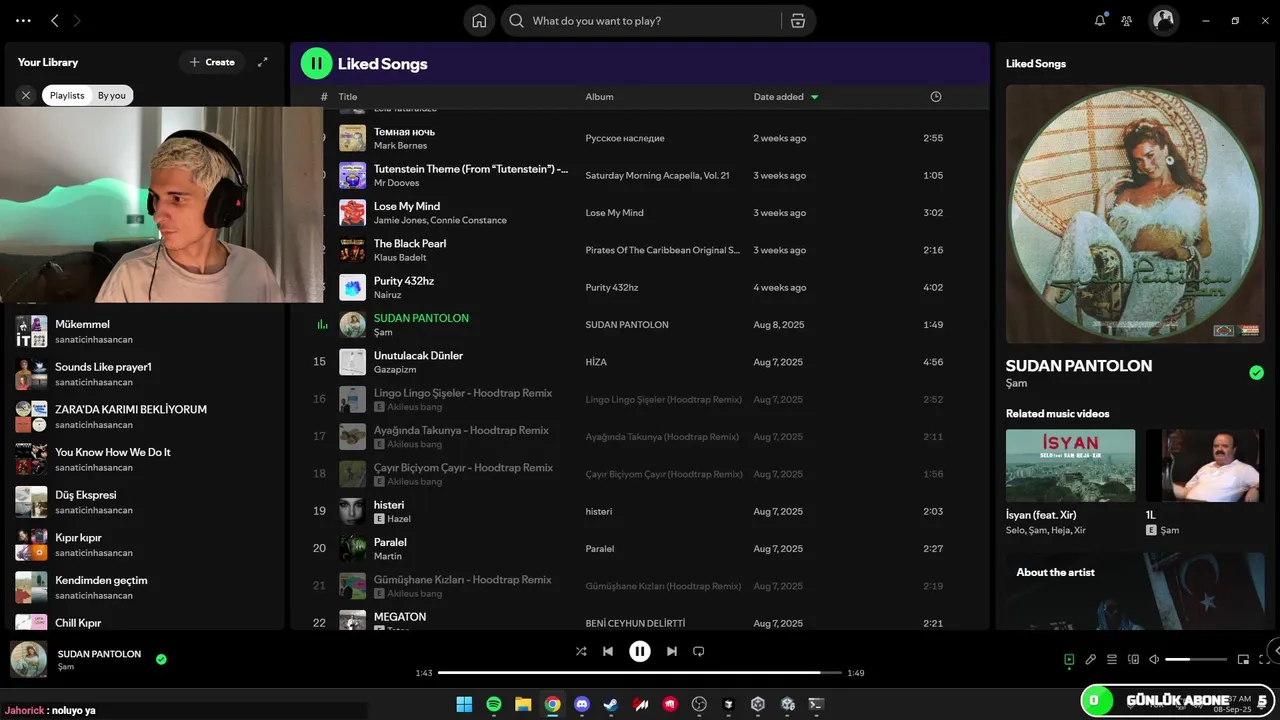This screenshot has height=720, width=1280.
Task: Open You Know How We Do It playlist
Action: (145, 459)
